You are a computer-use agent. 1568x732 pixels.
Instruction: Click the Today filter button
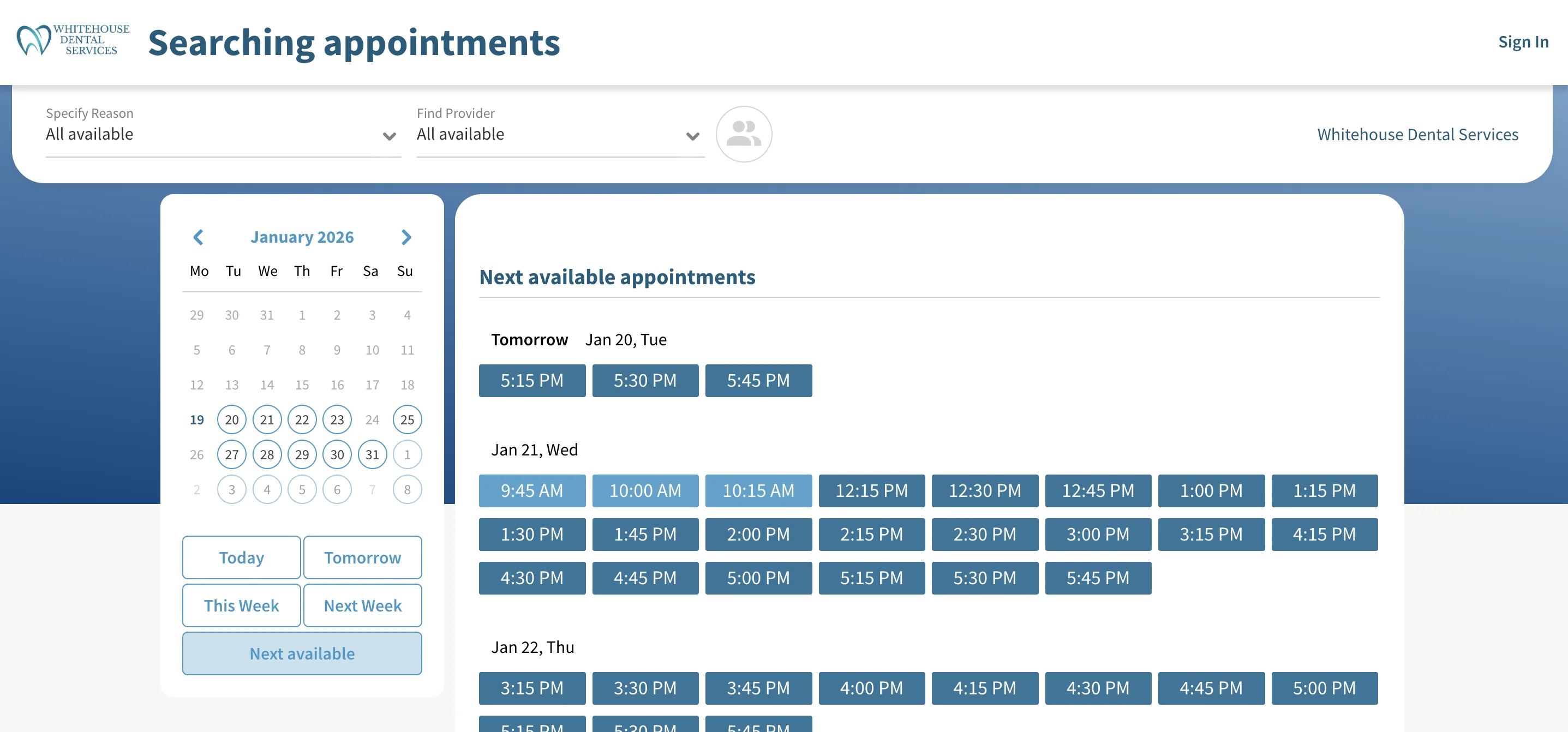click(x=241, y=557)
